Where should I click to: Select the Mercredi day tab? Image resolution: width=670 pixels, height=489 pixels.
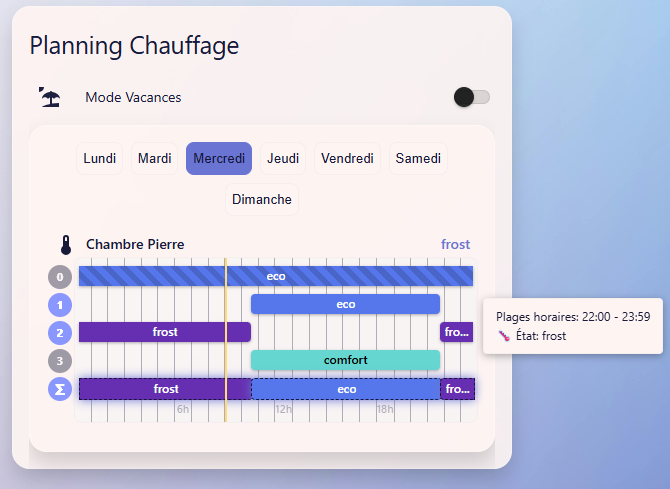point(219,158)
